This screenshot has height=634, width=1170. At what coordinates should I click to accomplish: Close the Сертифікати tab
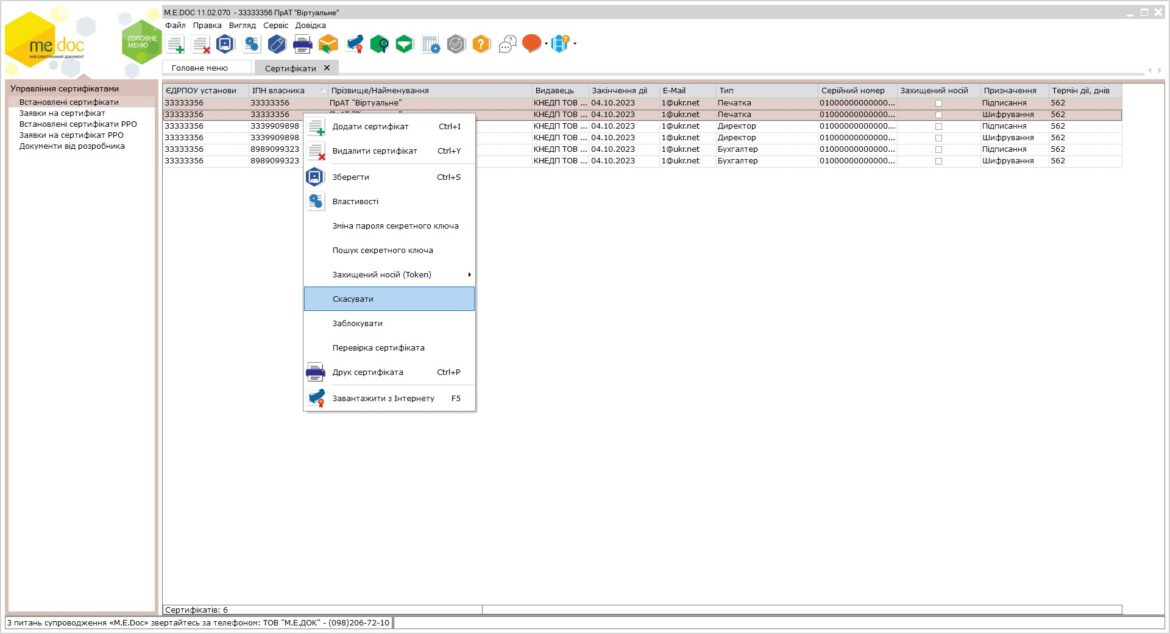click(x=327, y=68)
